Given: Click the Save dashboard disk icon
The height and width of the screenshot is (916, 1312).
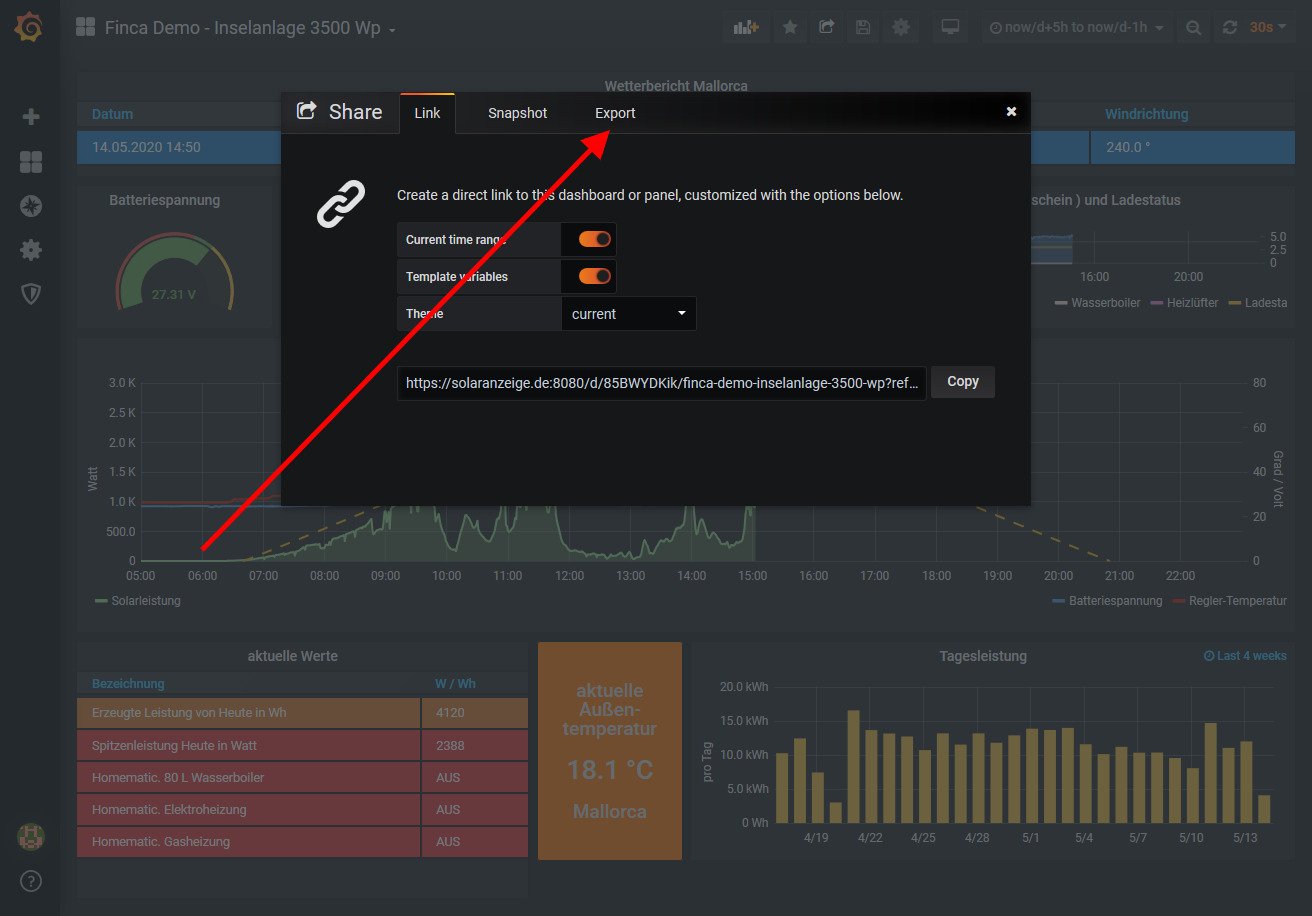Looking at the screenshot, I should coord(863,28).
